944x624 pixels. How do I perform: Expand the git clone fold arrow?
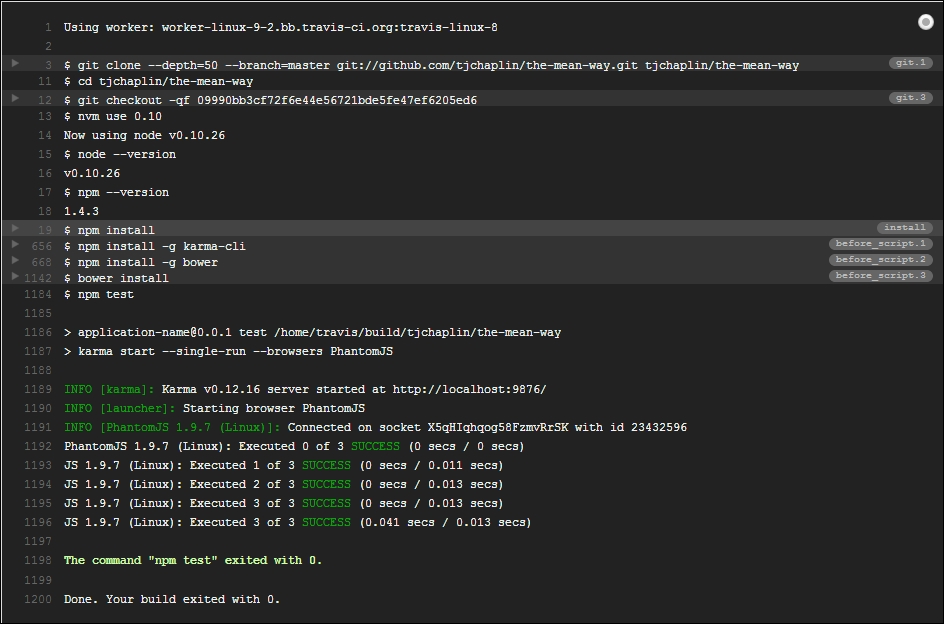click(x=16, y=63)
